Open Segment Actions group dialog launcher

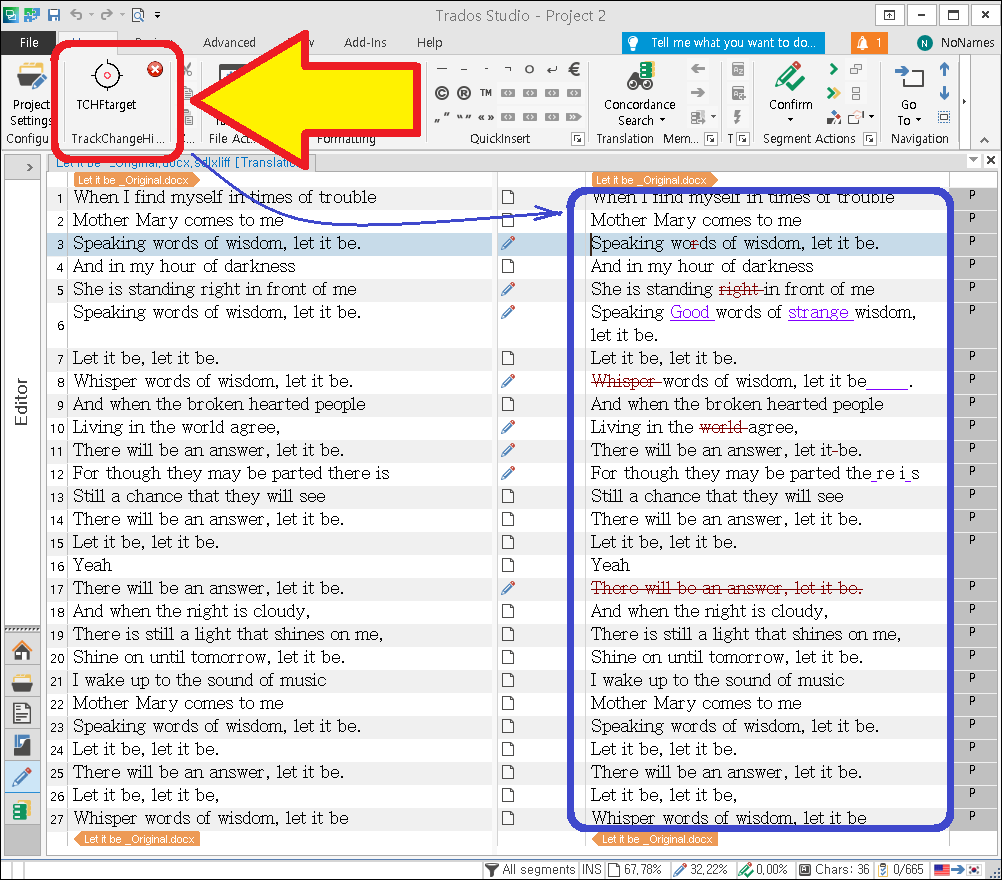(869, 139)
